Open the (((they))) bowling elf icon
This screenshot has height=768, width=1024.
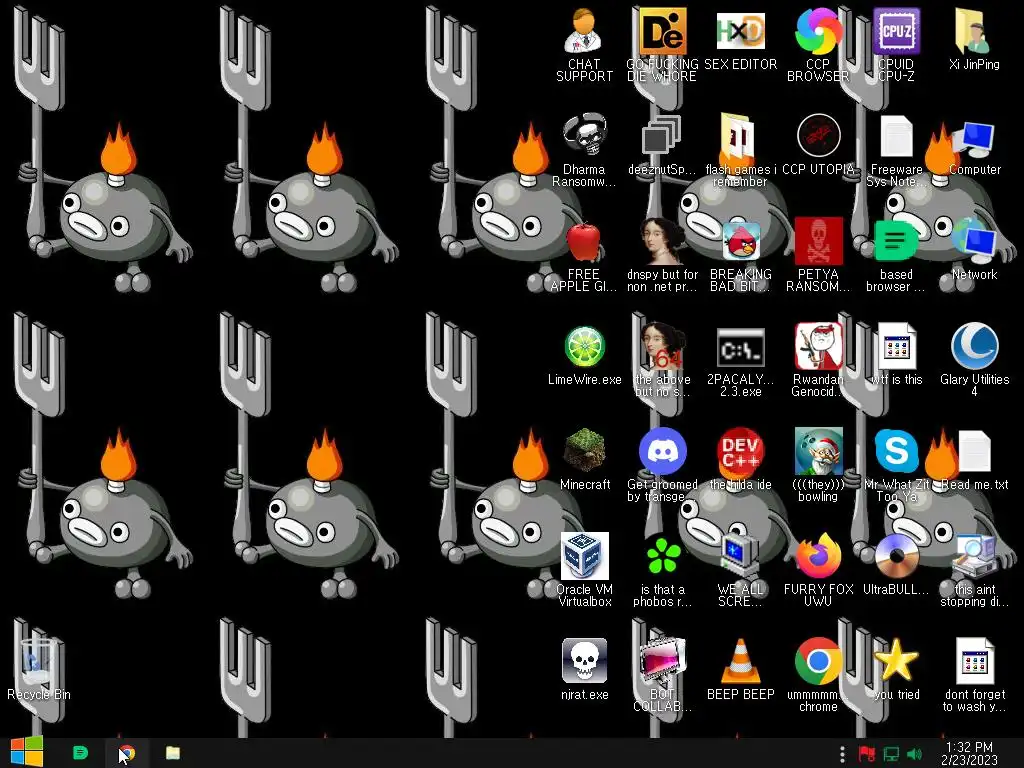tap(818, 451)
